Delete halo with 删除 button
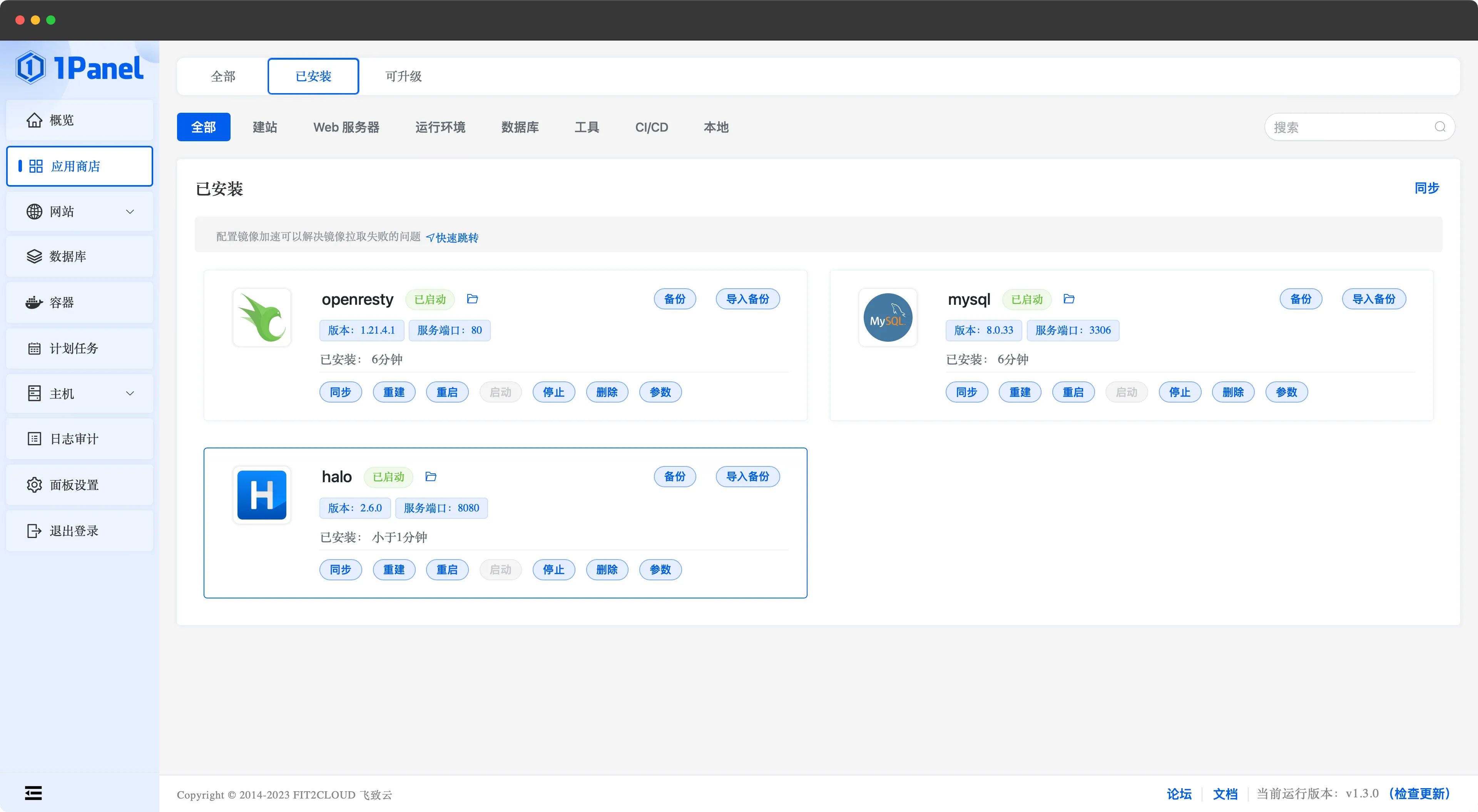 (607, 570)
